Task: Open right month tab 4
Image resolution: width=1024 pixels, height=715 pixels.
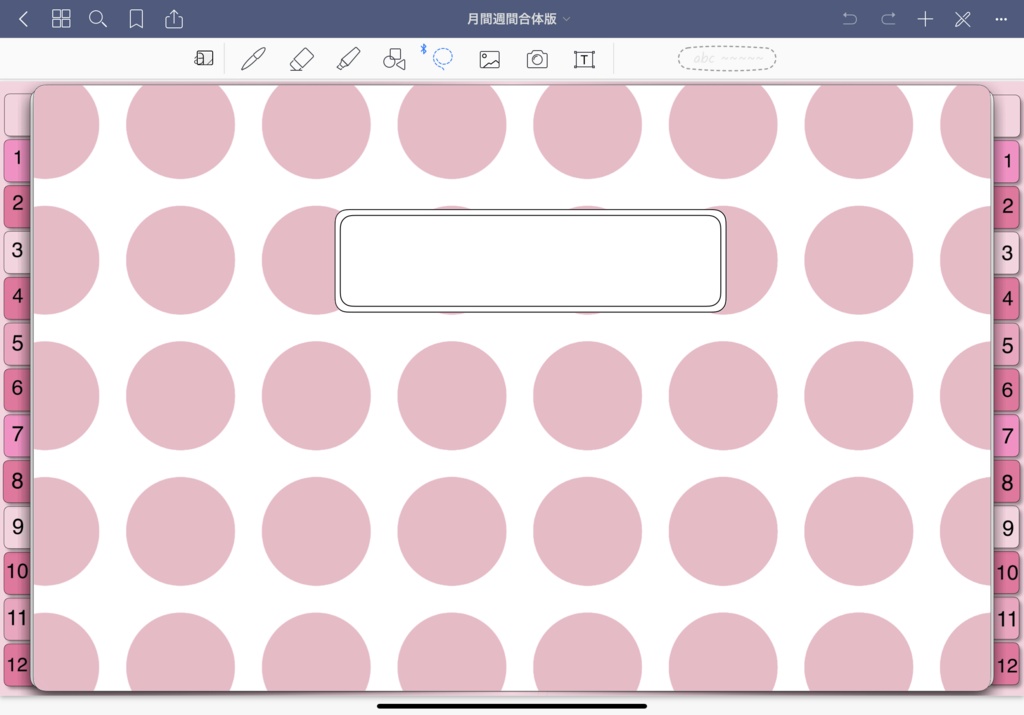Action: point(1007,299)
